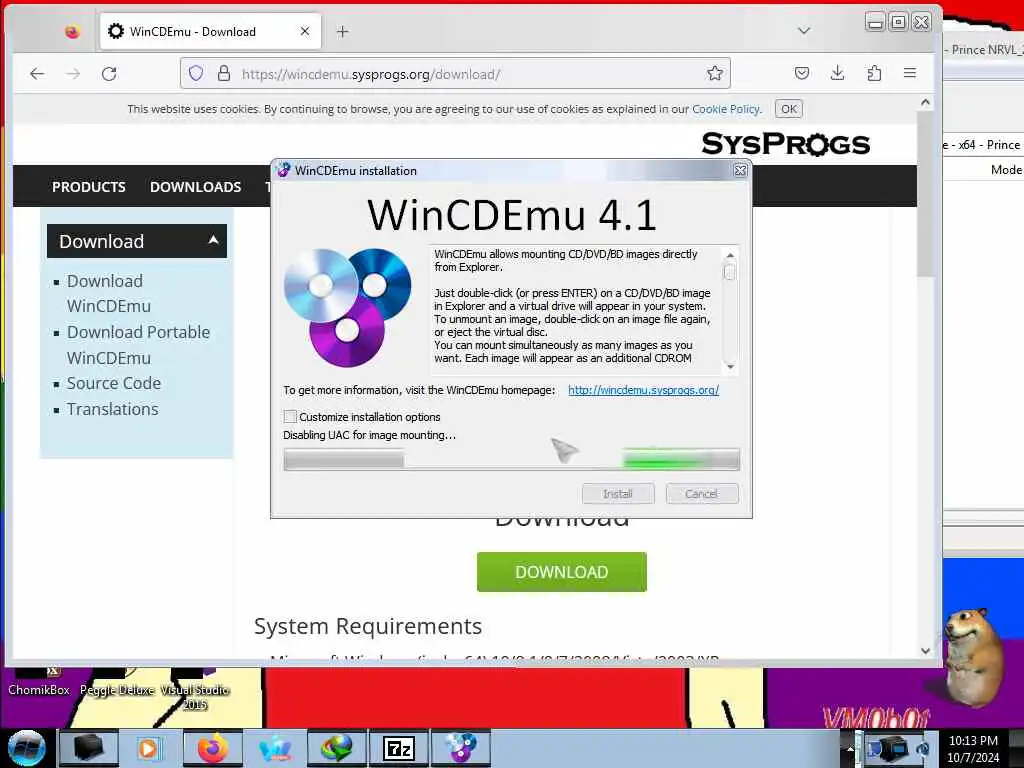Save page to Pocket icon
This screenshot has width=1024, height=768.
[802, 73]
